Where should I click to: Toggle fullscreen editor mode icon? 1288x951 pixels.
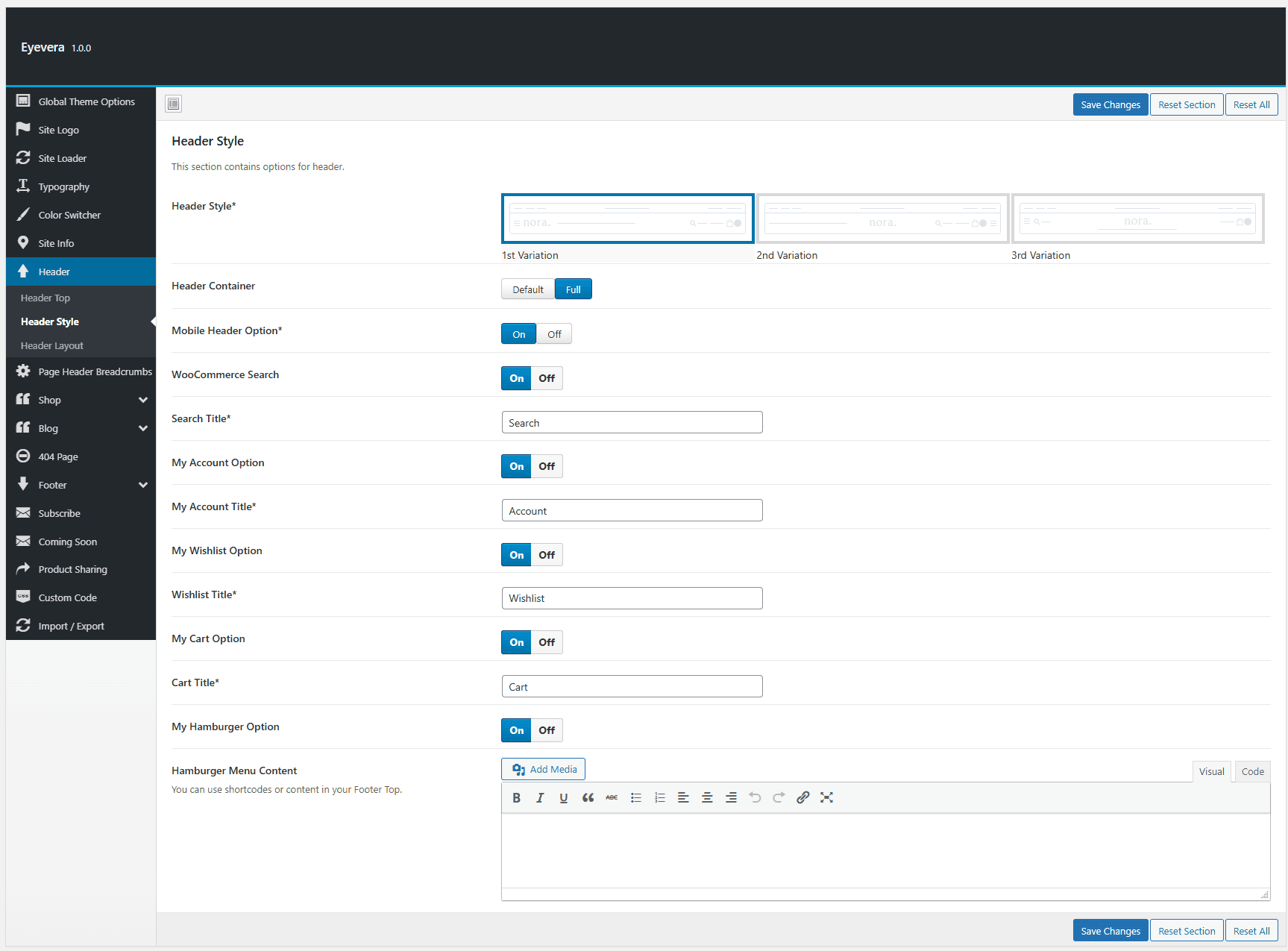[826, 797]
